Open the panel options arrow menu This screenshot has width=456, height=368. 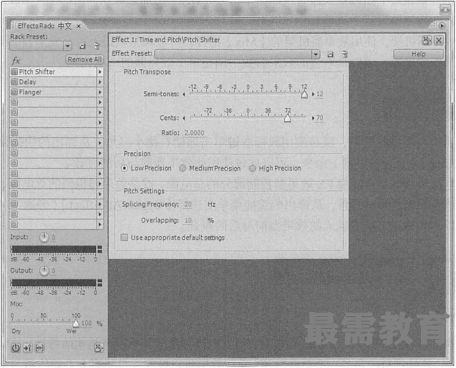tap(442, 25)
